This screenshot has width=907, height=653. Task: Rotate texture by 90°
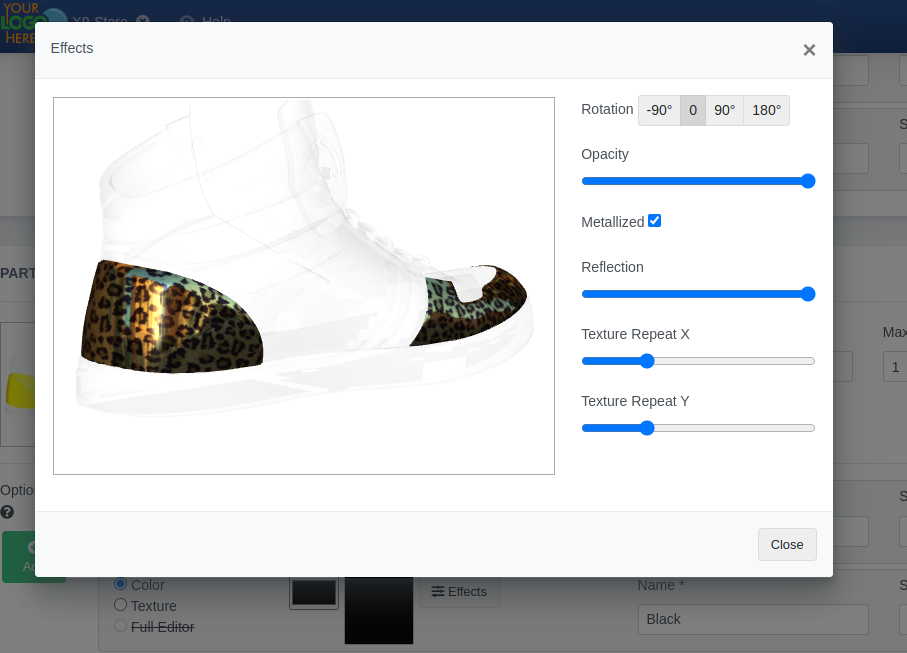724,110
